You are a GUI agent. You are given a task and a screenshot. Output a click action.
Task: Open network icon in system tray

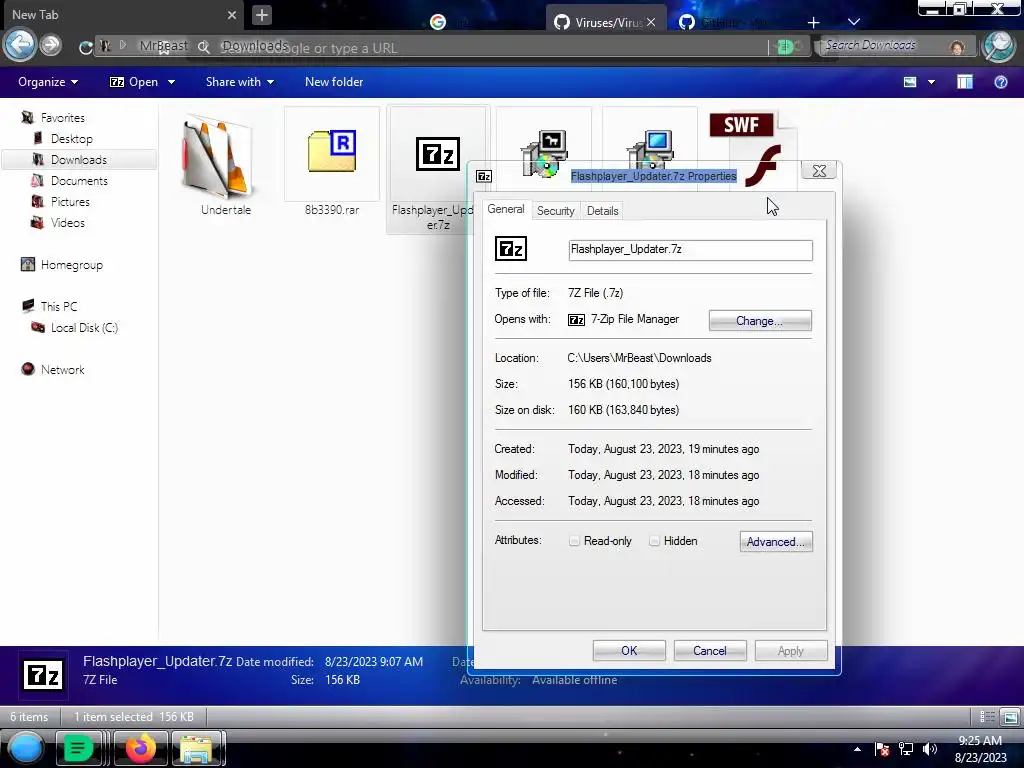pyautogui.click(x=906, y=749)
